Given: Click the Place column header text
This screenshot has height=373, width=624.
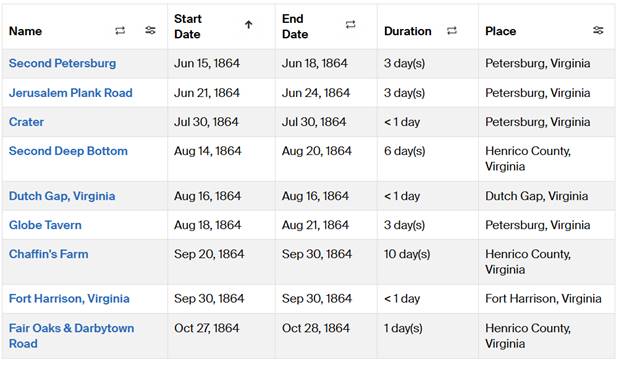Looking at the screenshot, I should (501, 31).
